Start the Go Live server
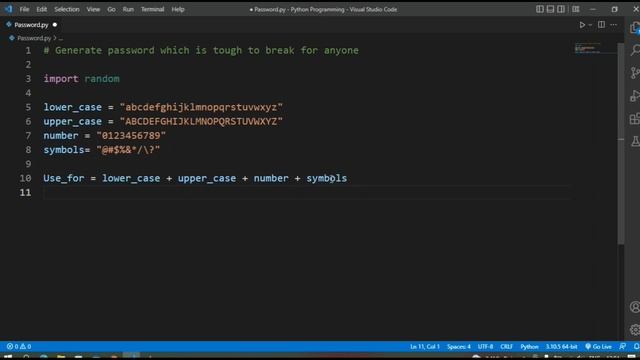The image size is (640, 360). tap(598, 347)
